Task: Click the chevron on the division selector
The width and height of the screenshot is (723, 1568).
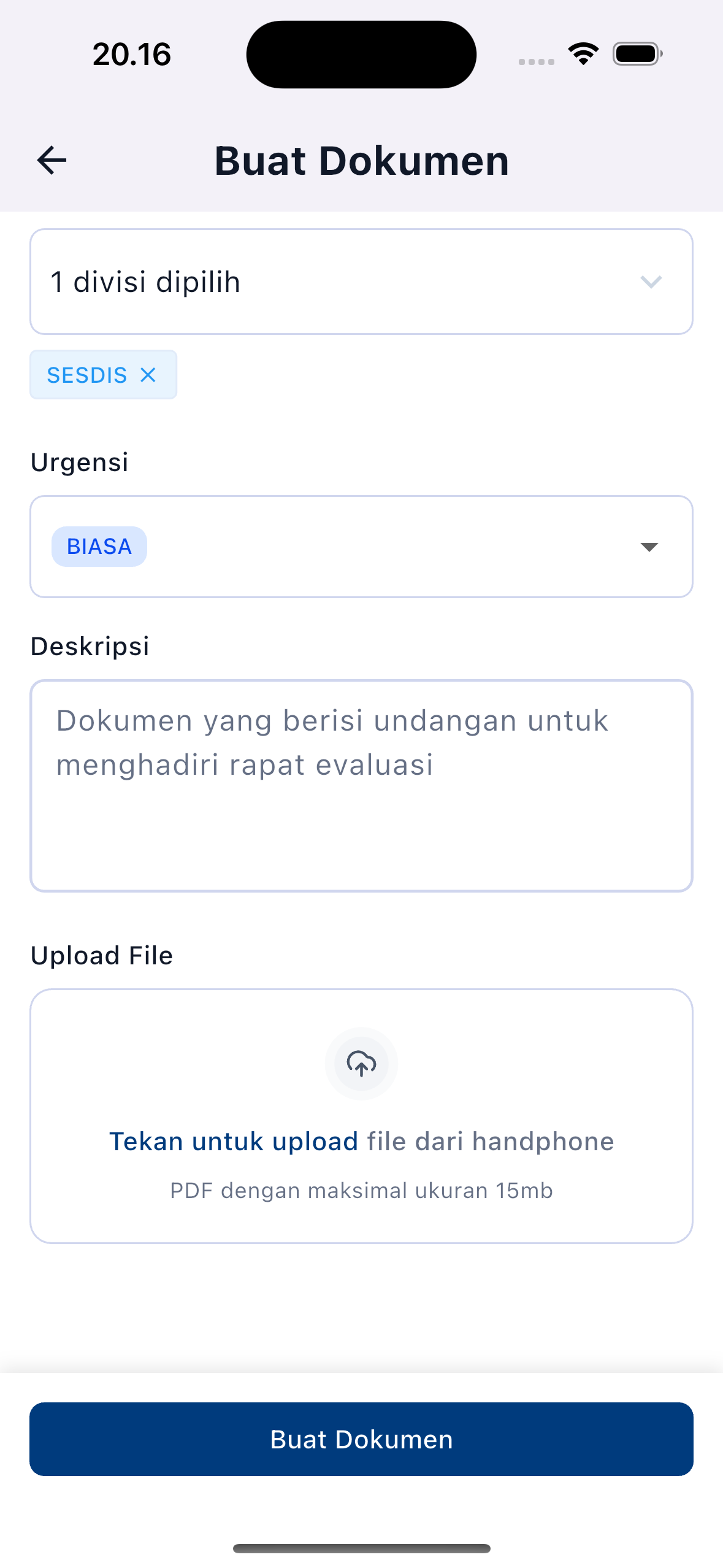Action: (651, 282)
